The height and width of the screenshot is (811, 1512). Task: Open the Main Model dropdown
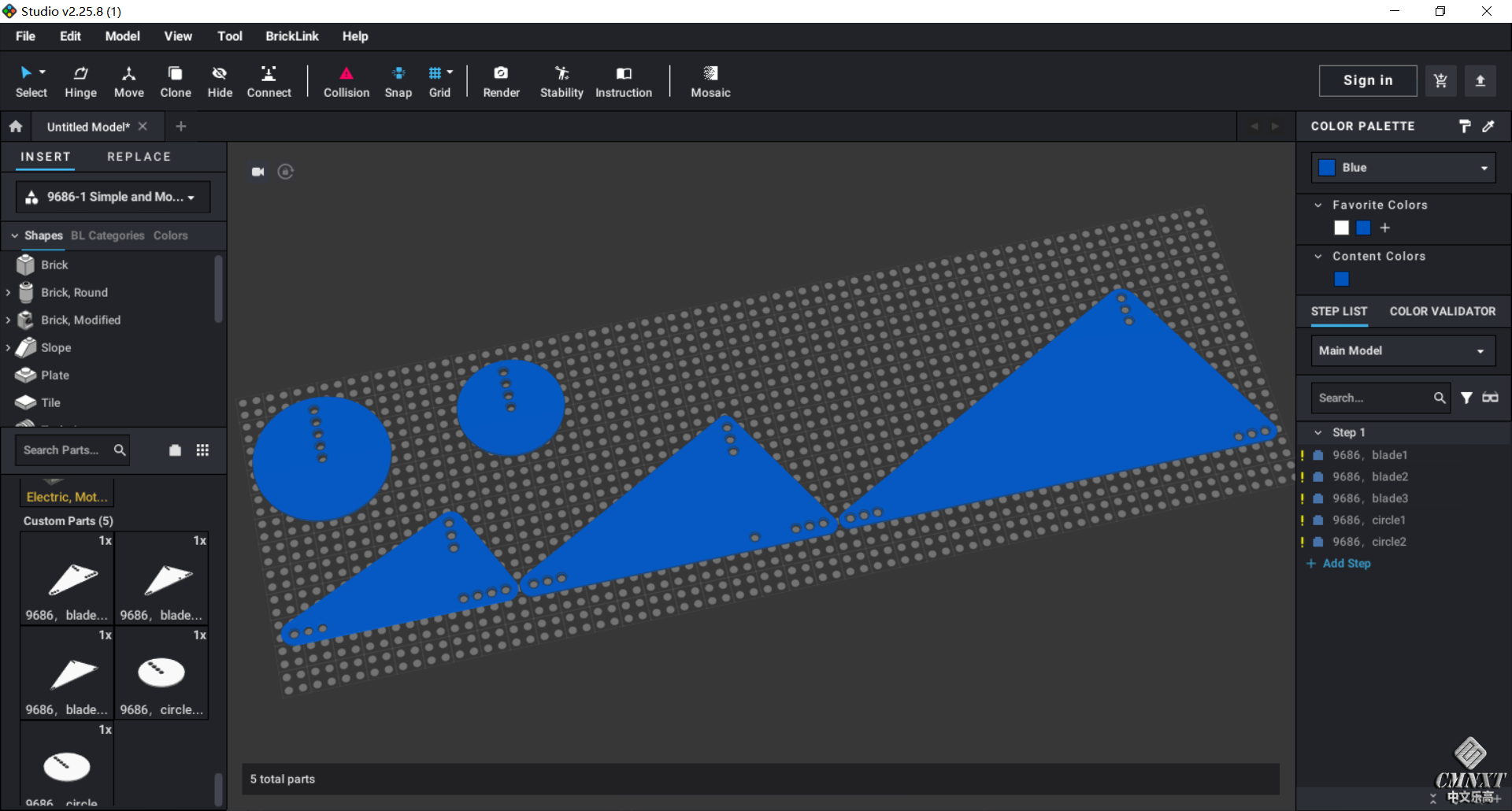[x=1403, y=350]
